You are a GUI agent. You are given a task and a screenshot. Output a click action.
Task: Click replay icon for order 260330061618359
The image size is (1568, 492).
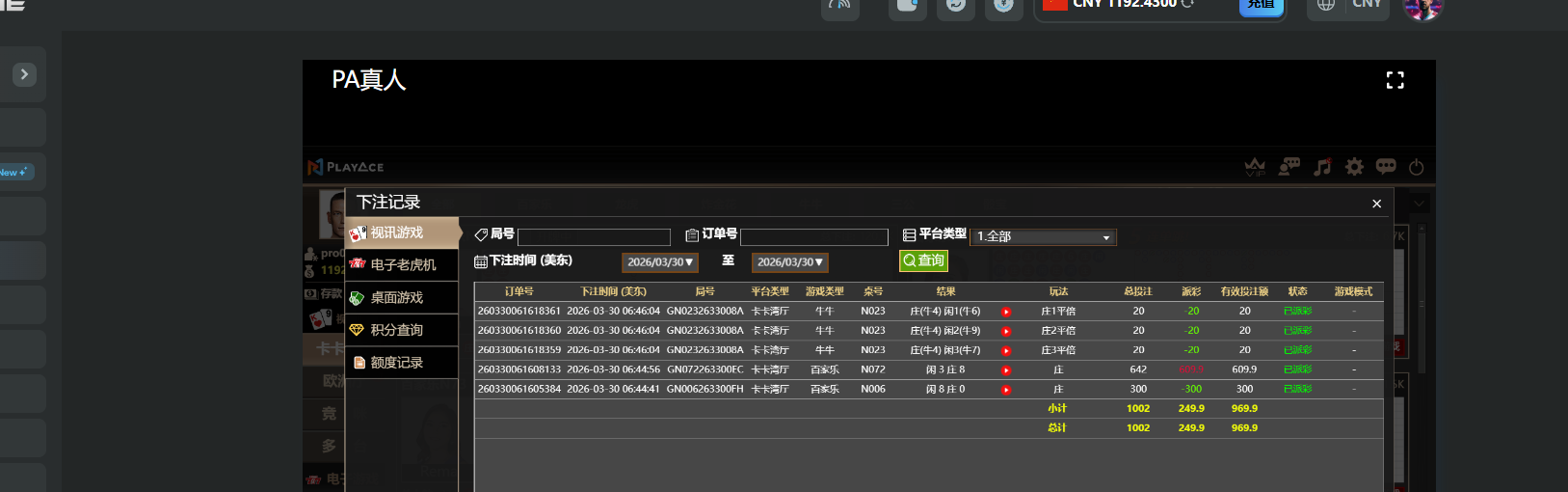click(1006, 350)
